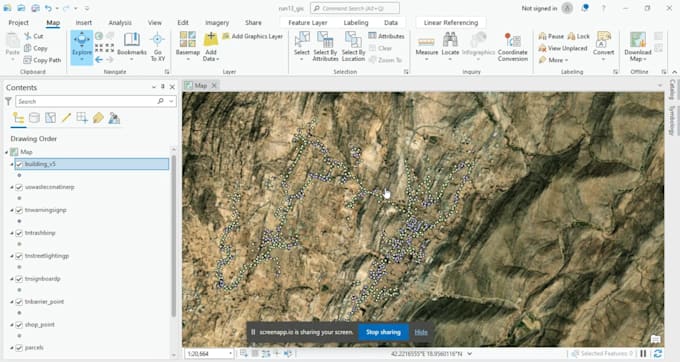Open the coordinate display units dropdown
680x362 pixels.
[469, 354]
